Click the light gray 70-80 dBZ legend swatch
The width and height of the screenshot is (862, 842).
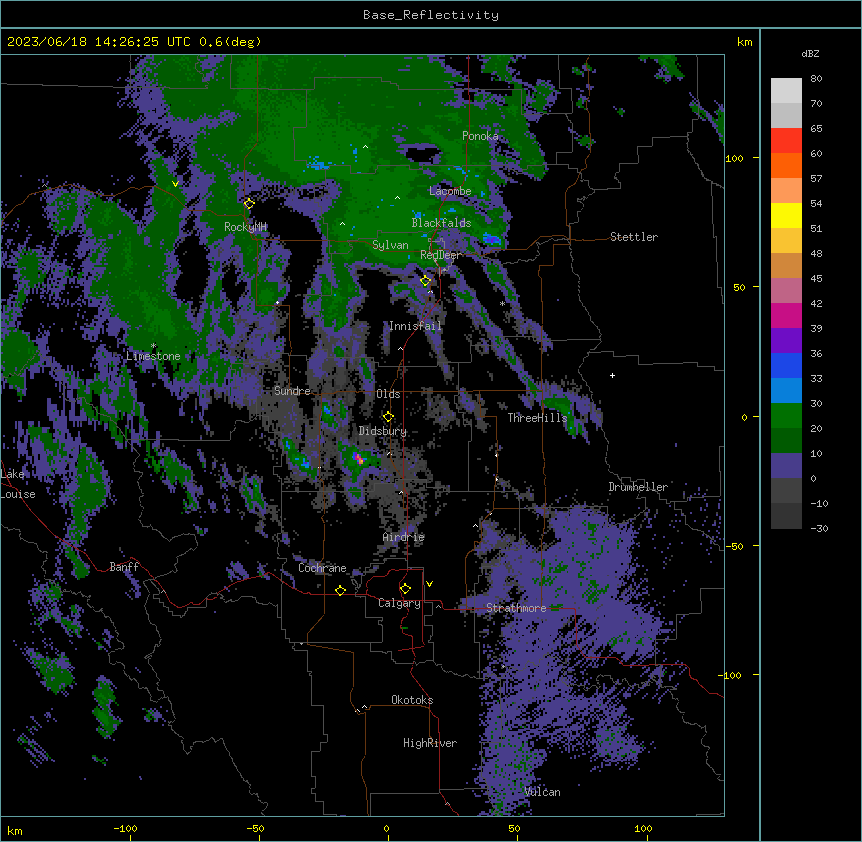[x=786, y=91]
